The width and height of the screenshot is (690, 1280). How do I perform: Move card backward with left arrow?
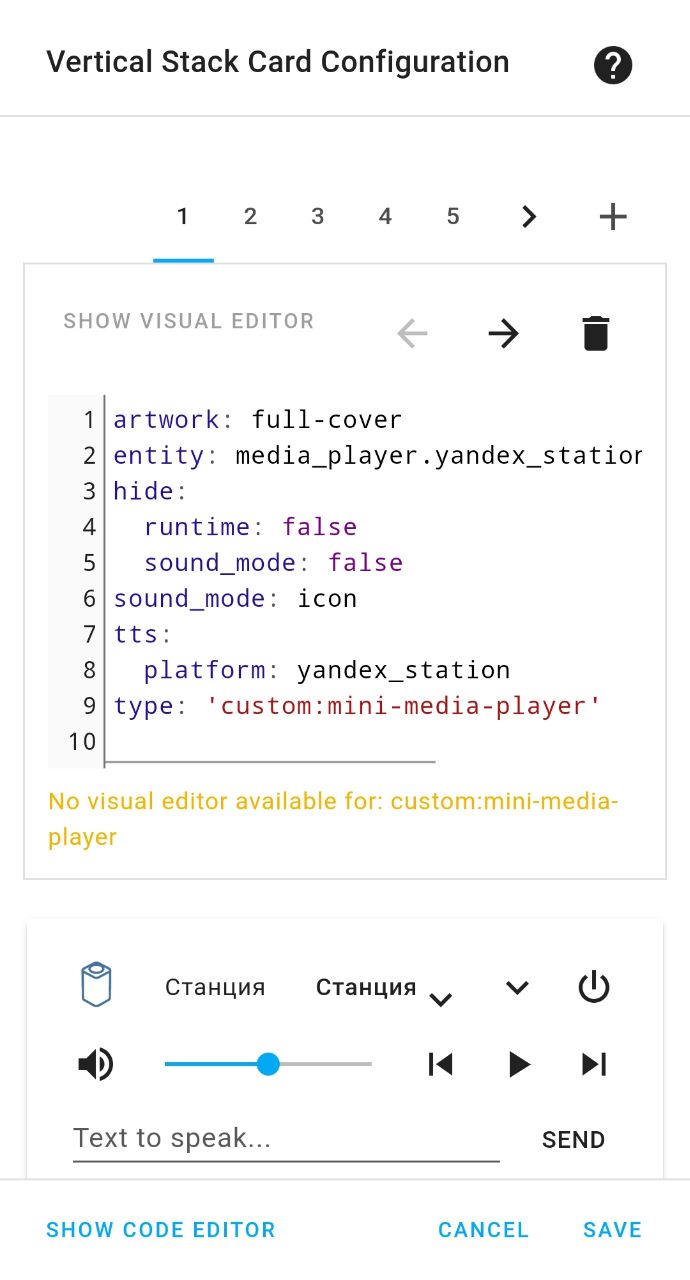tap(412, 333)
